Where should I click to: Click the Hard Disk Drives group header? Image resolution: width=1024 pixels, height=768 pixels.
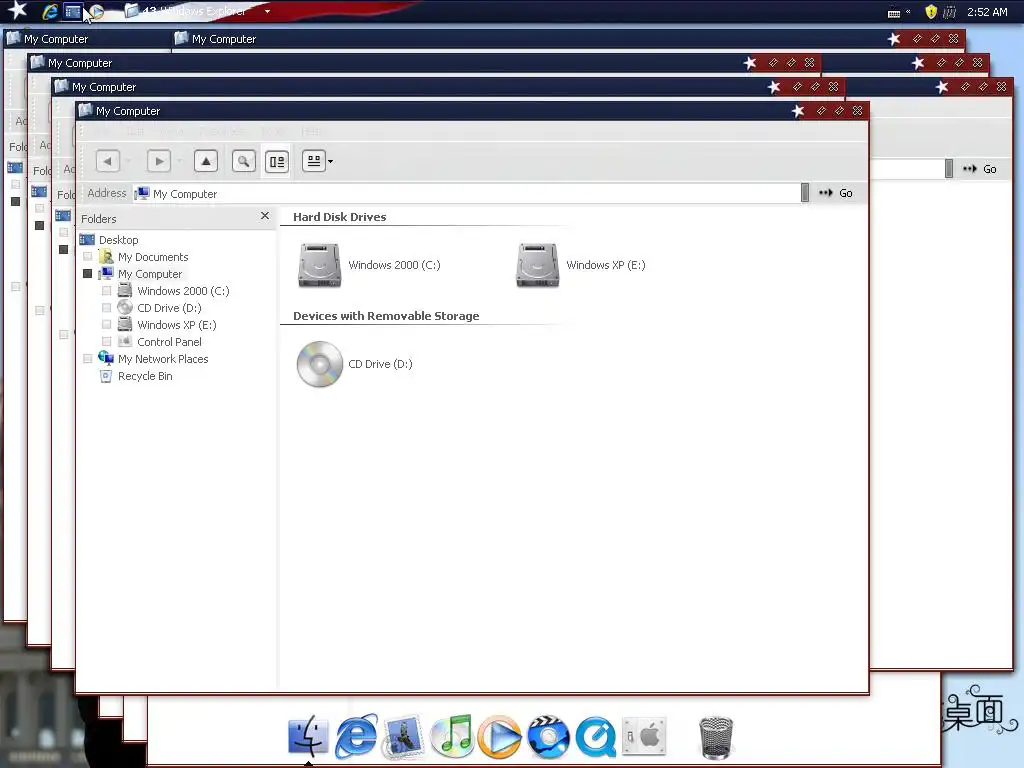tap(340, 217)
